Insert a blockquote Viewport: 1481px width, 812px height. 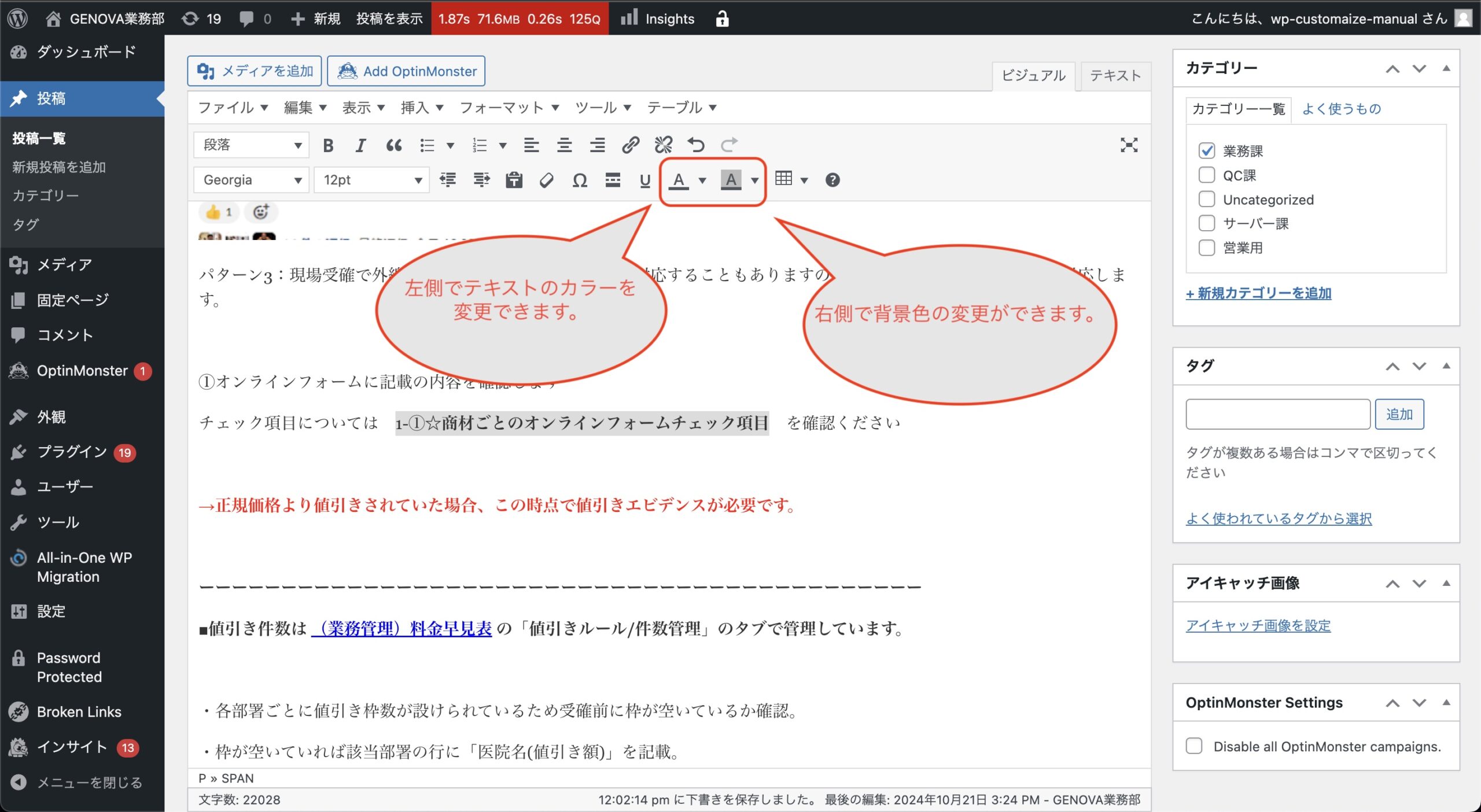(x=394, y=145)
